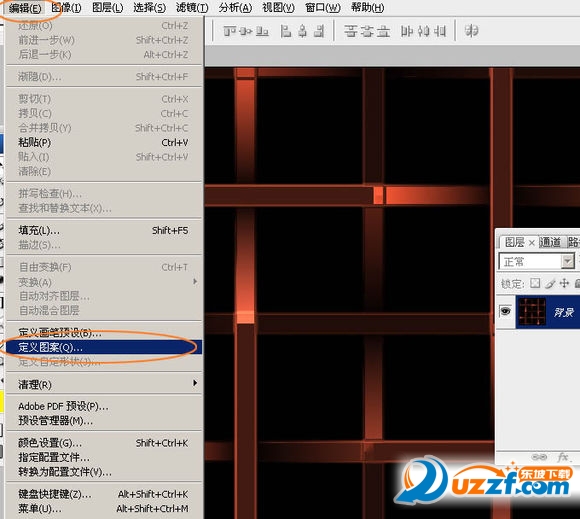Click the align vertical centers icon
The width and height of the screenshot is (580, 519).
pyautogui.click(x=246, y=31)
